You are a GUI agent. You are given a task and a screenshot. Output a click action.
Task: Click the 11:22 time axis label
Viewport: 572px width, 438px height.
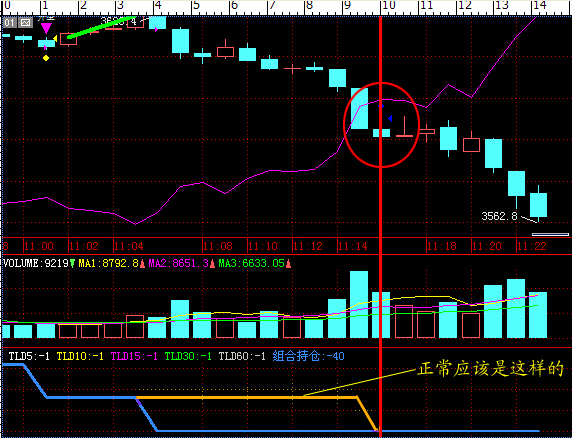(x=532, y=247)
